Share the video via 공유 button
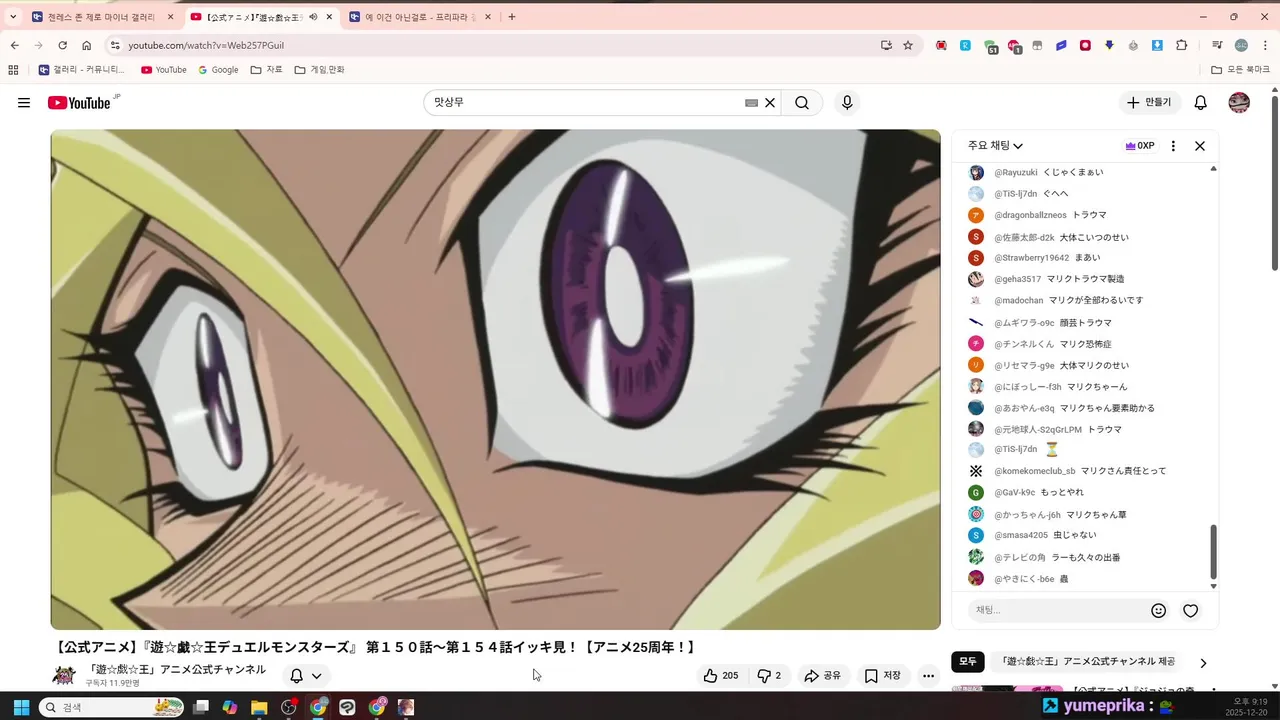1280x720 pixels. (823, 676)
